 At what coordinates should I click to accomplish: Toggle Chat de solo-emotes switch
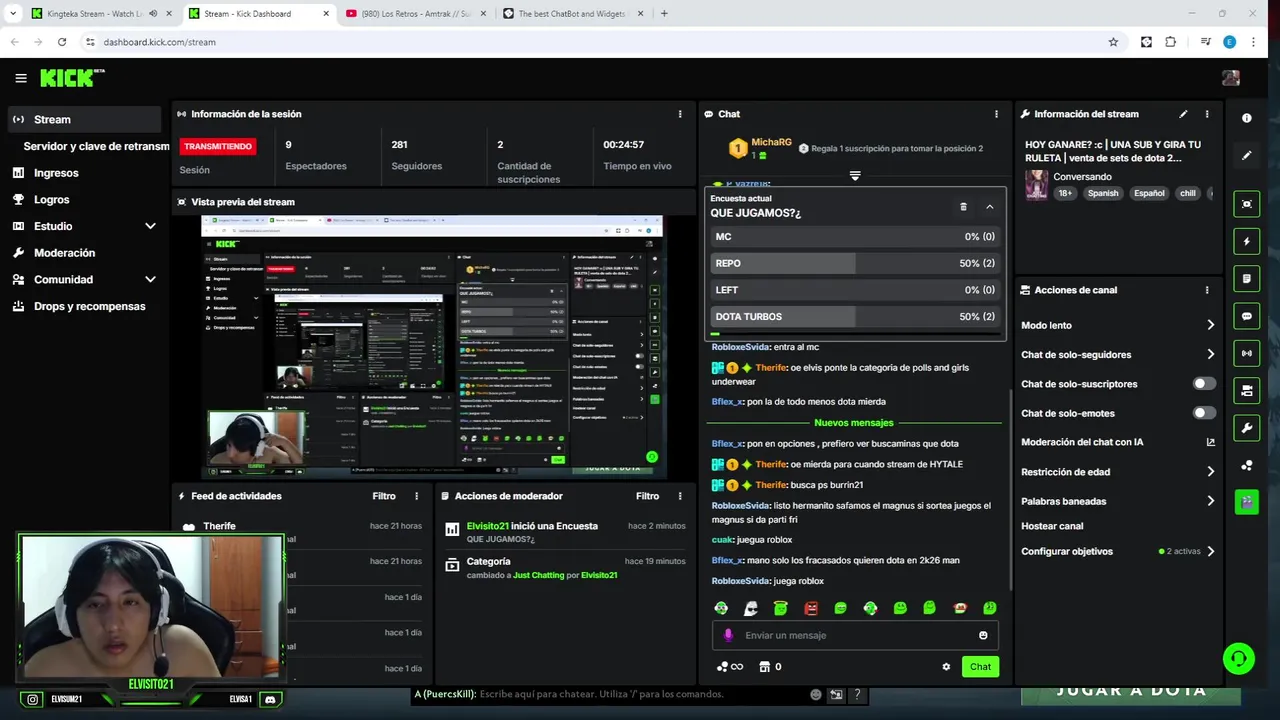1204,413
